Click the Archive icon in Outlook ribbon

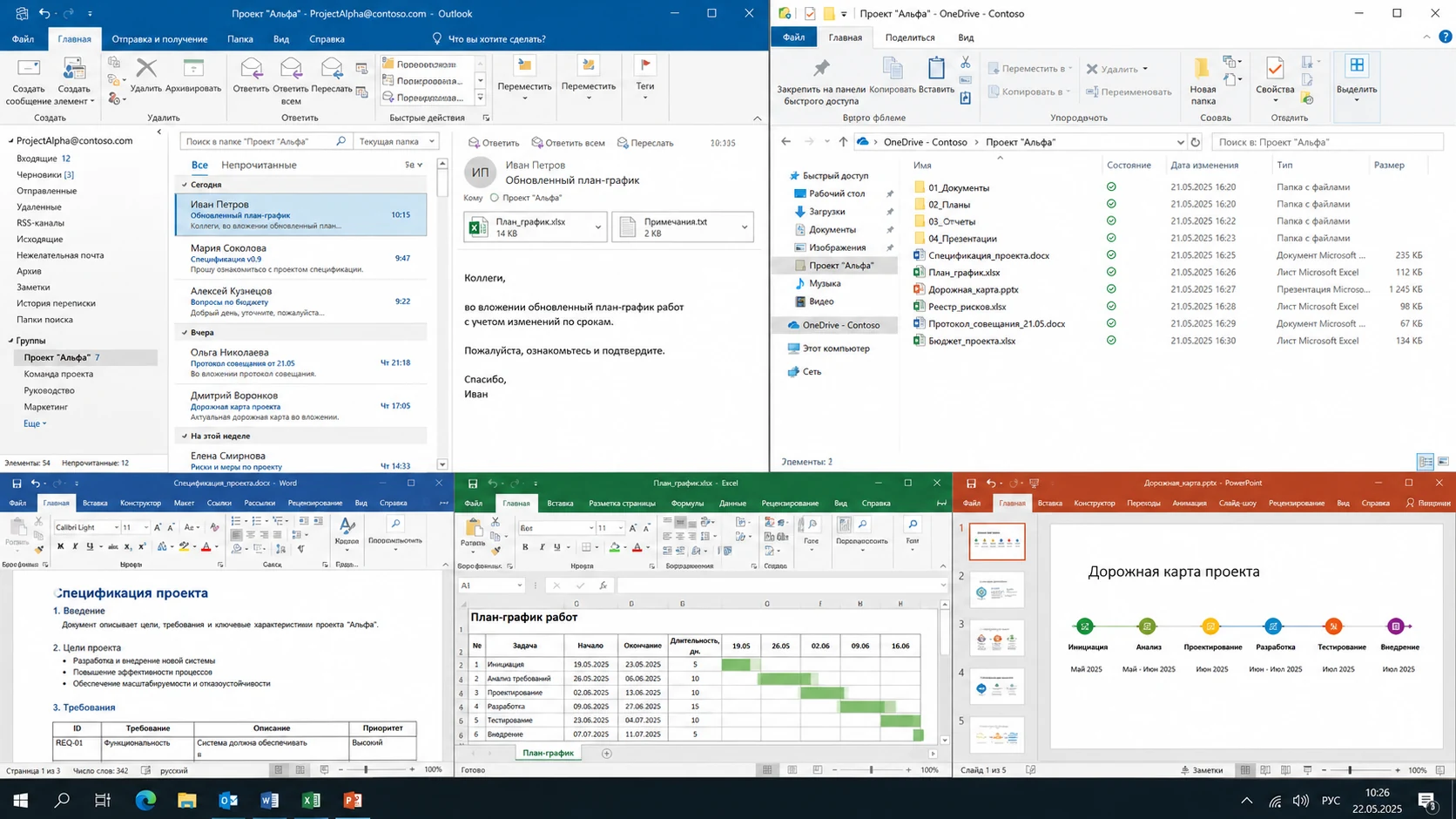pos(193,68)
